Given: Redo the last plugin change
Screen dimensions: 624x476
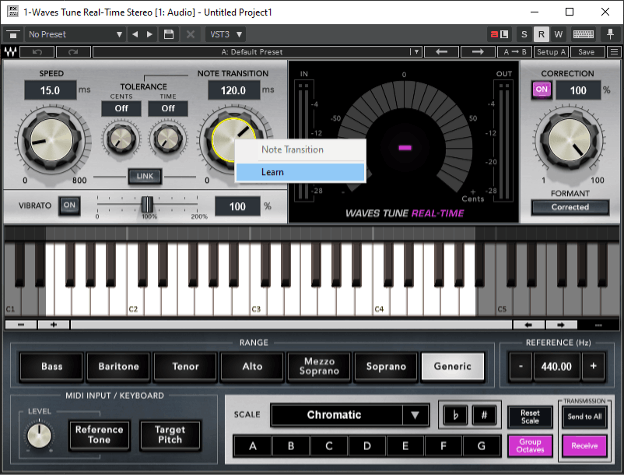Looking at the screenshot, I should [73, 52].
